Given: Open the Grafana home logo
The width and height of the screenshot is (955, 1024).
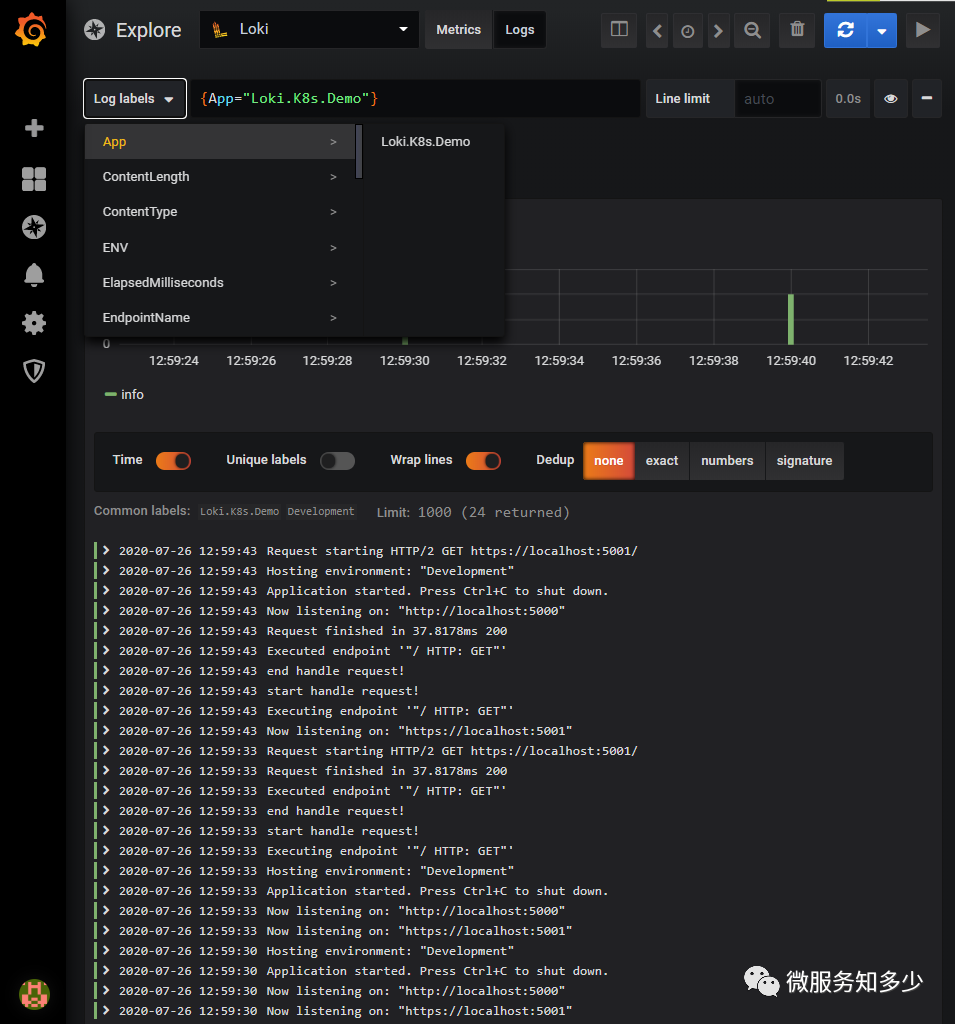Looking at the screenshot, I should coord(31,29).
